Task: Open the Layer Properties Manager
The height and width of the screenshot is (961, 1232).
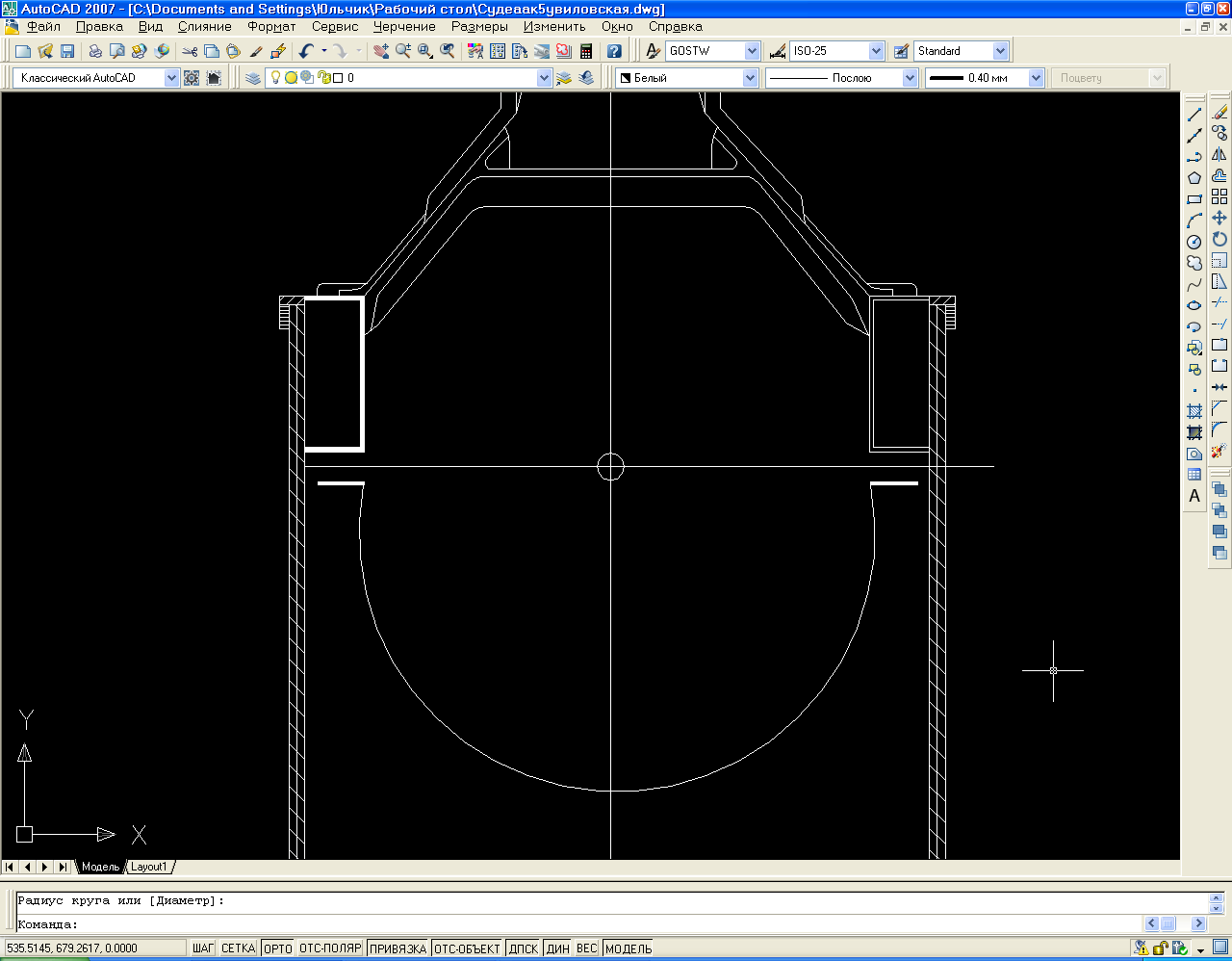Action: [253, 78]
